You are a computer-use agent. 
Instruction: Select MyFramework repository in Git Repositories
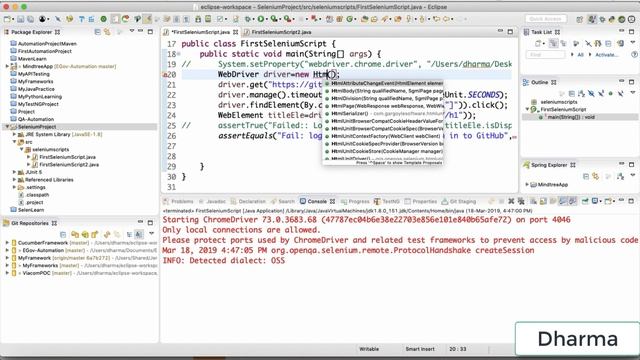pos(84,258)
